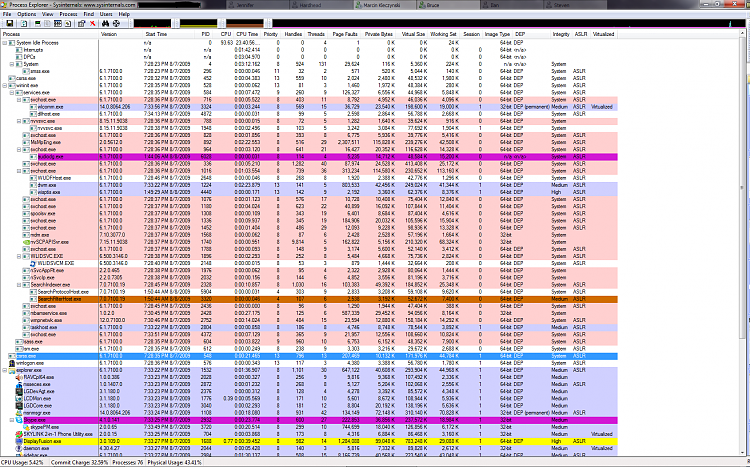Toggle Show Process Tree toolbar icon

(48, 23)
